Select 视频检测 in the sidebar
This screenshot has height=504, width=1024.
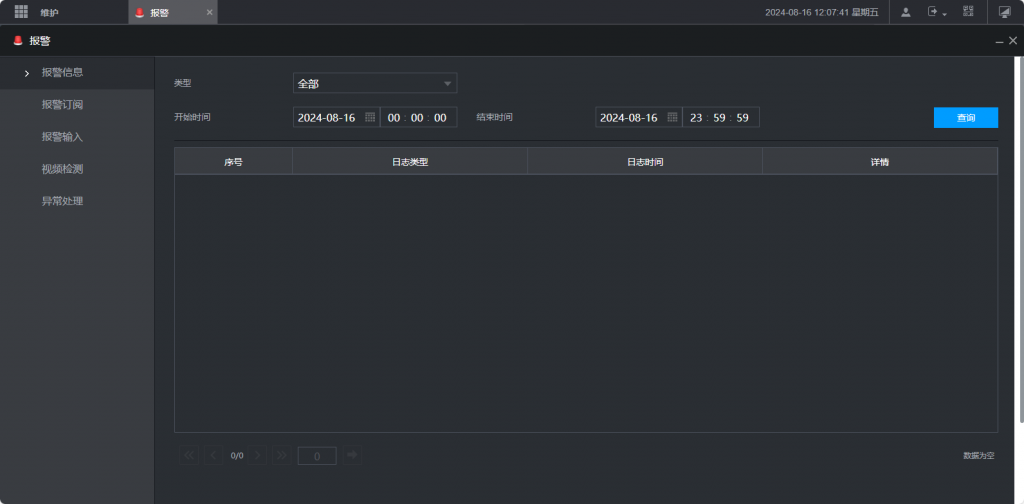62,169
